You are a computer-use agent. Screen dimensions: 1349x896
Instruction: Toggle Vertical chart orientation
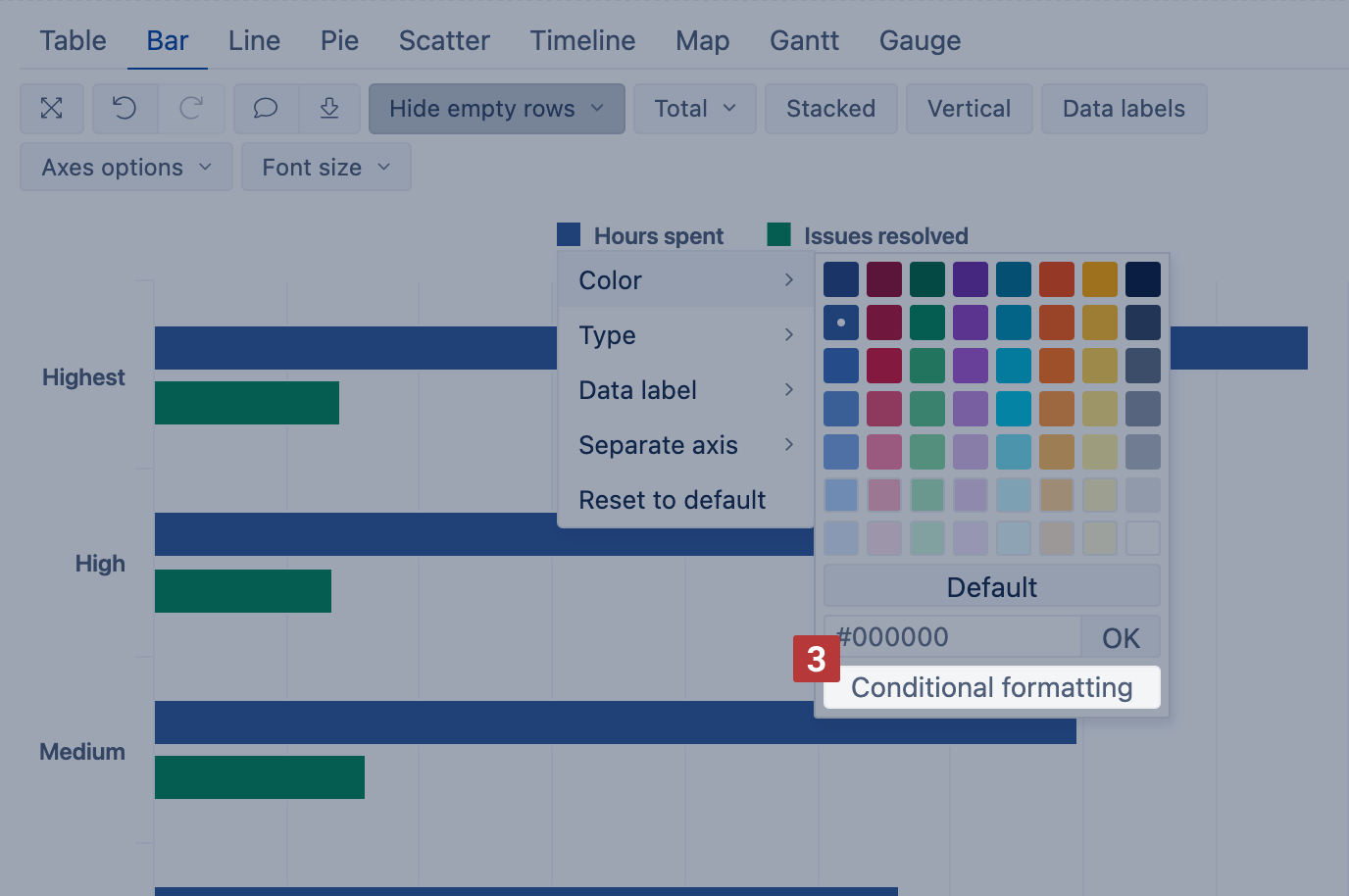pos(969,109)
